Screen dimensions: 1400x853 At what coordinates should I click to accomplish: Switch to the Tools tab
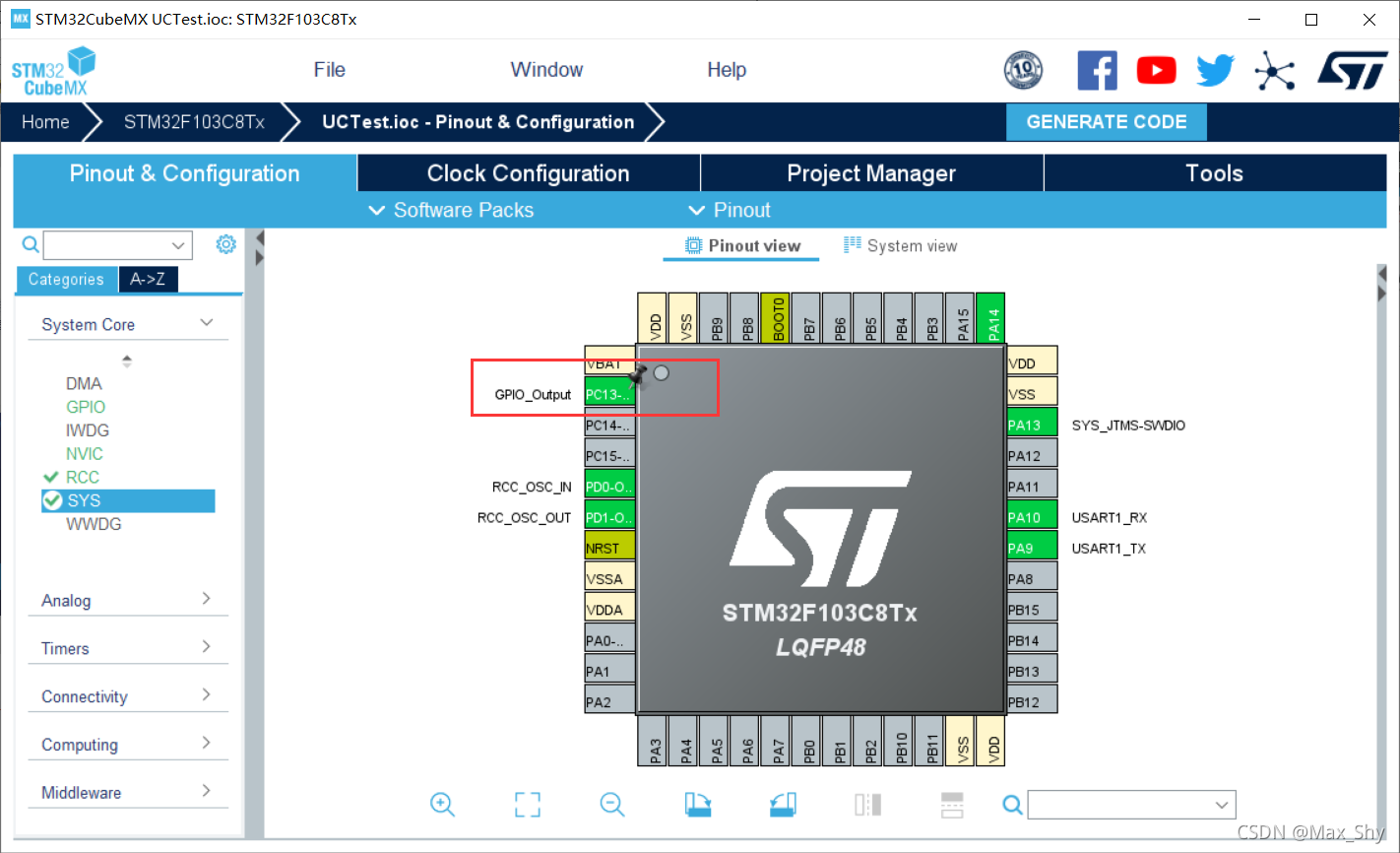(x=1215, y=173)
